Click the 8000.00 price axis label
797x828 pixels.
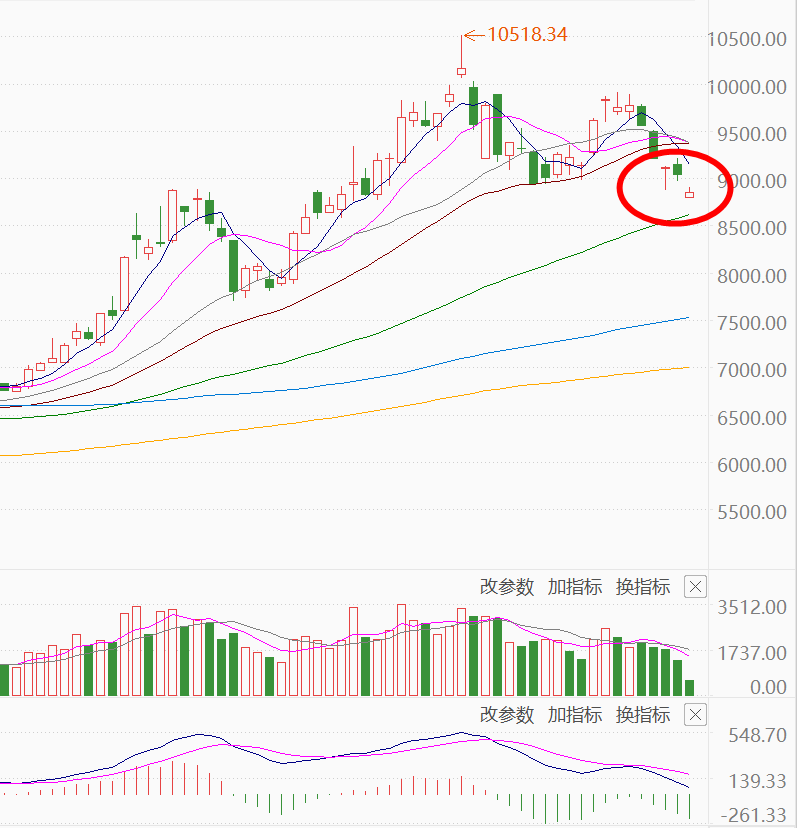coord(752,276)
